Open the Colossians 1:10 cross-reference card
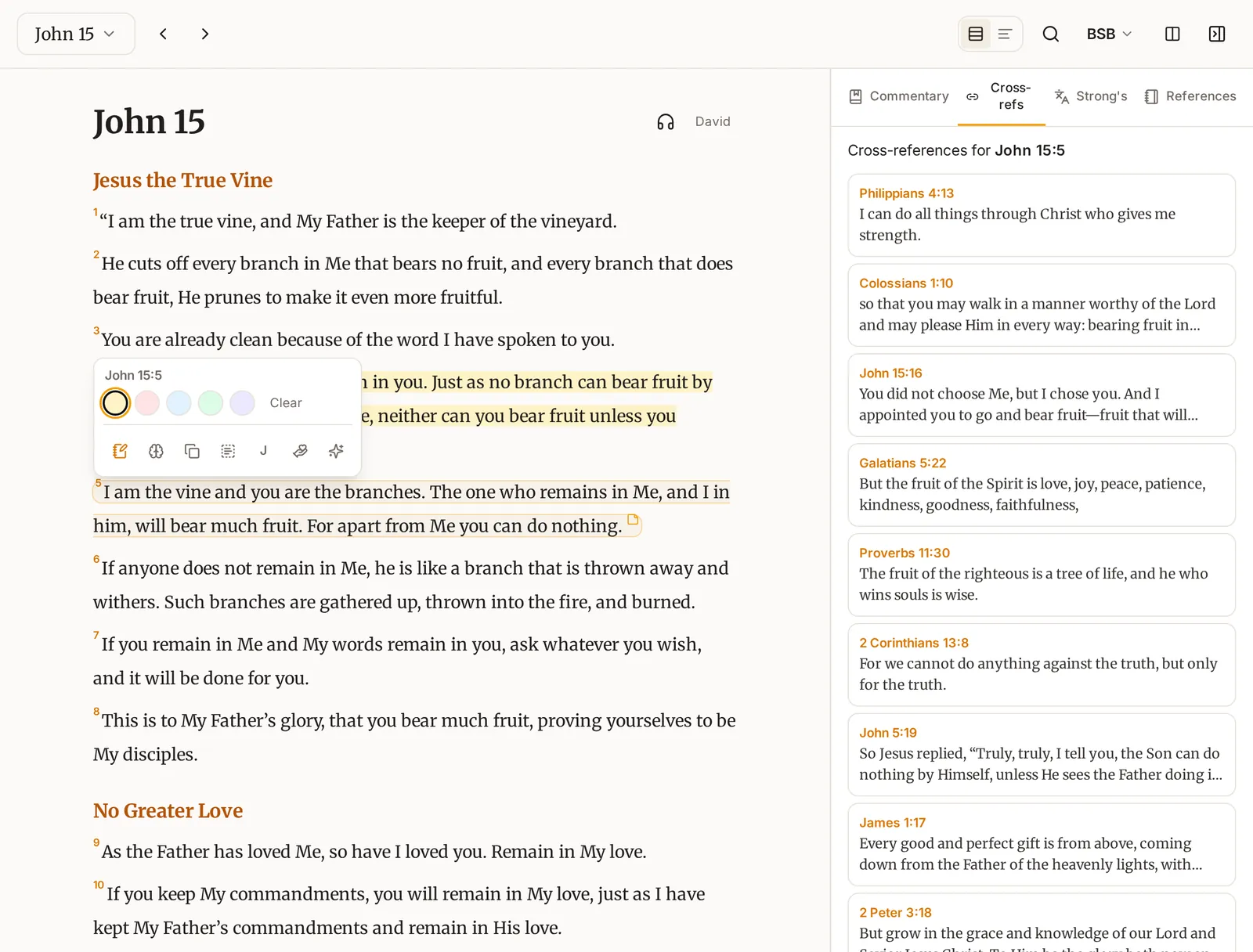This screenshot has height=952, width=1253. pos(1042,305)
